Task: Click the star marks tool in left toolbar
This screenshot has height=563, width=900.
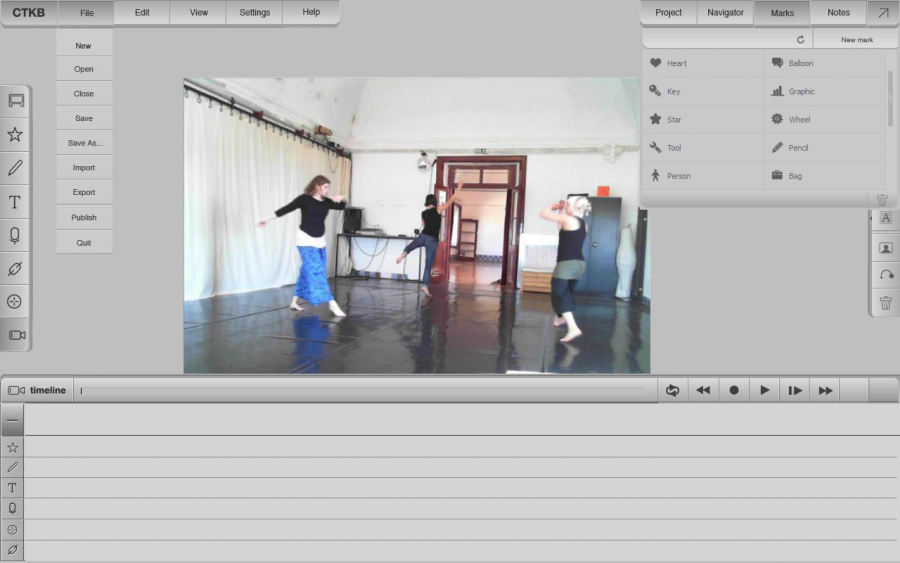Action: [15, 134]
